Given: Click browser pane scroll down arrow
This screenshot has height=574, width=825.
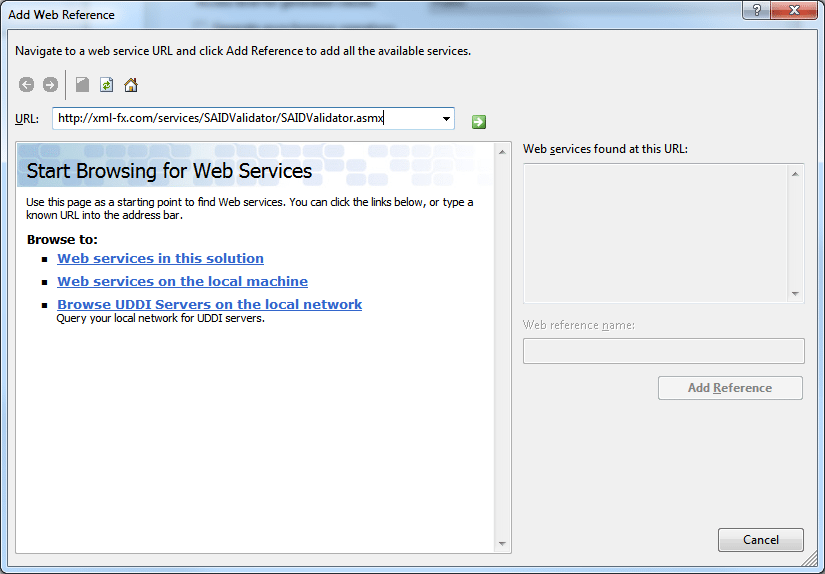Looking at the screenshot, I should tap(502, 543).
